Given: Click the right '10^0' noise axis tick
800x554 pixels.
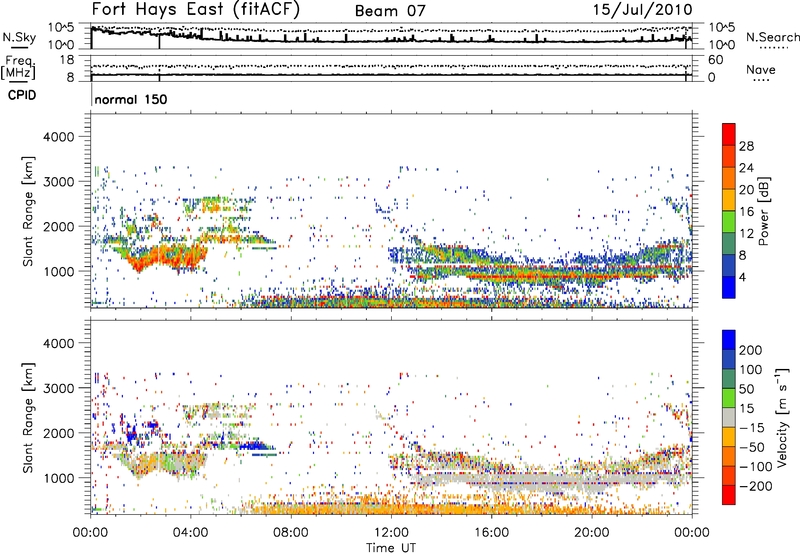Looking at the screenshot, I should [721, 45].
